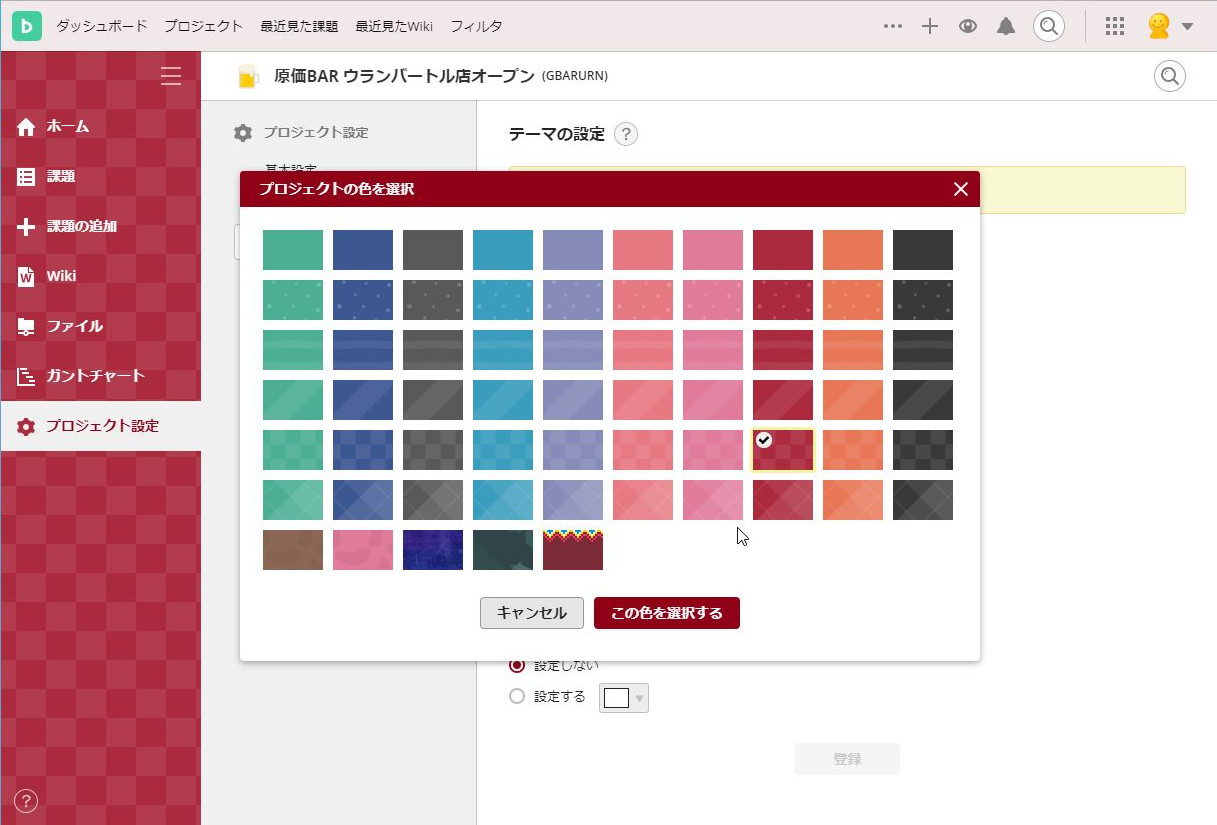1217x825 pixels.
Task: Select diamond lavender swatch in sixth row
Action: (x=573, y=500)
